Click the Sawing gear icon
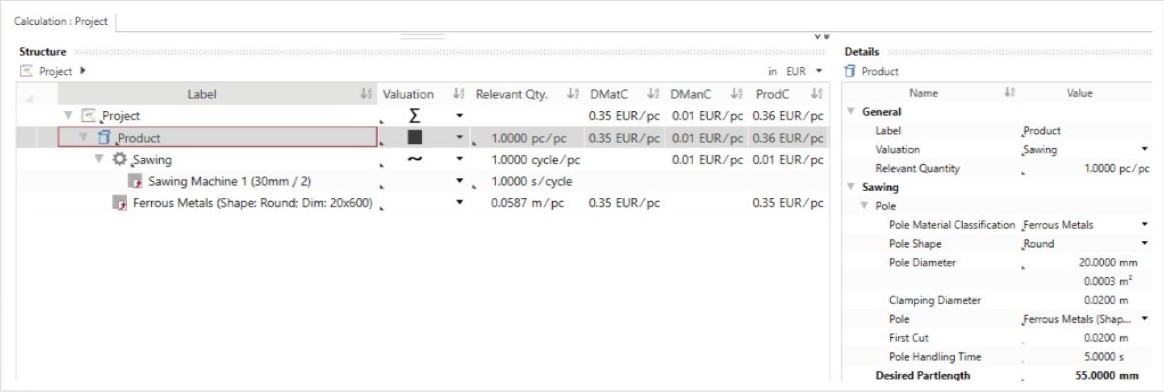Screen dimensions: 1164x392 pyautogui.click(x=120, y=159)
